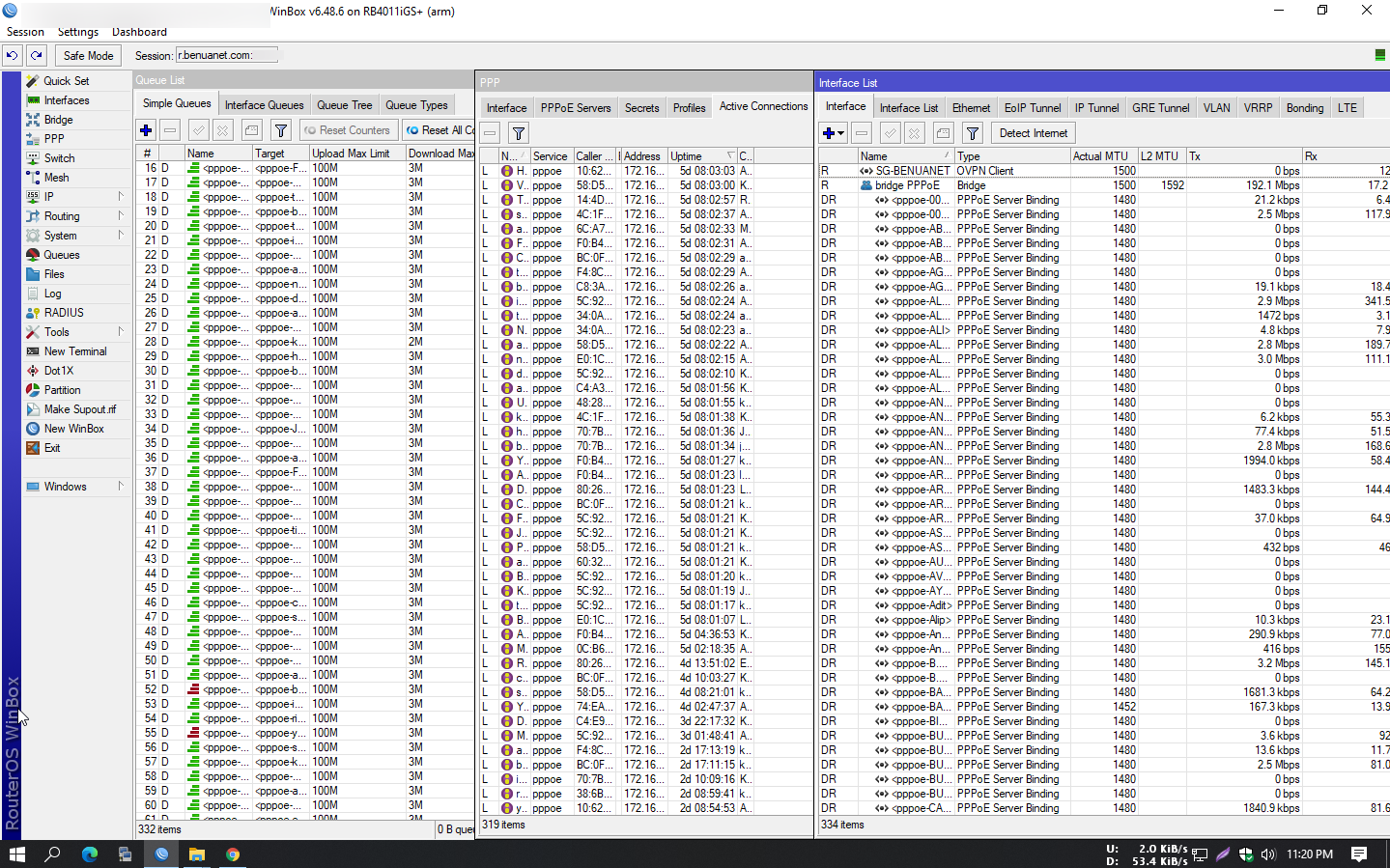Click Reset Counters in Queue List
The image size is (1390, 868).
pyautogui.click(x=348, y=130)
